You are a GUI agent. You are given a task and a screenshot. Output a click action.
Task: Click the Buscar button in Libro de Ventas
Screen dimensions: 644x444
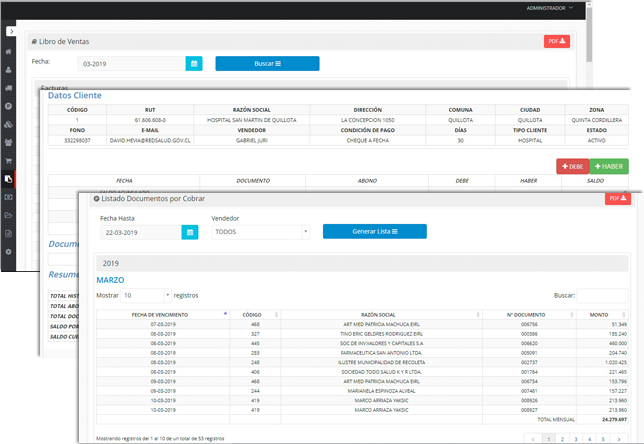267,64
